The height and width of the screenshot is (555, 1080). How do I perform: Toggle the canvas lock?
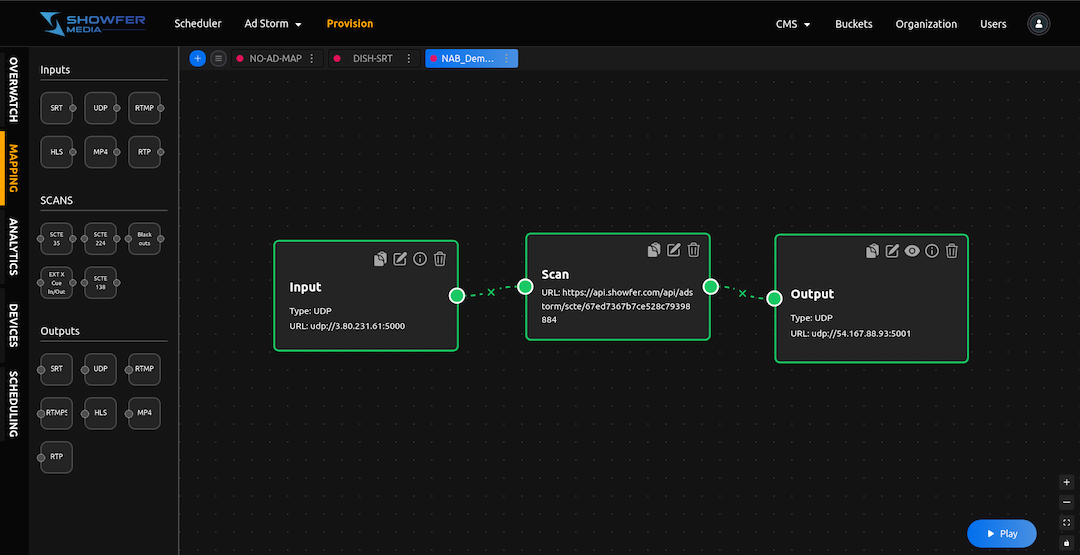pyautogui.click(x=1067, y=542)
